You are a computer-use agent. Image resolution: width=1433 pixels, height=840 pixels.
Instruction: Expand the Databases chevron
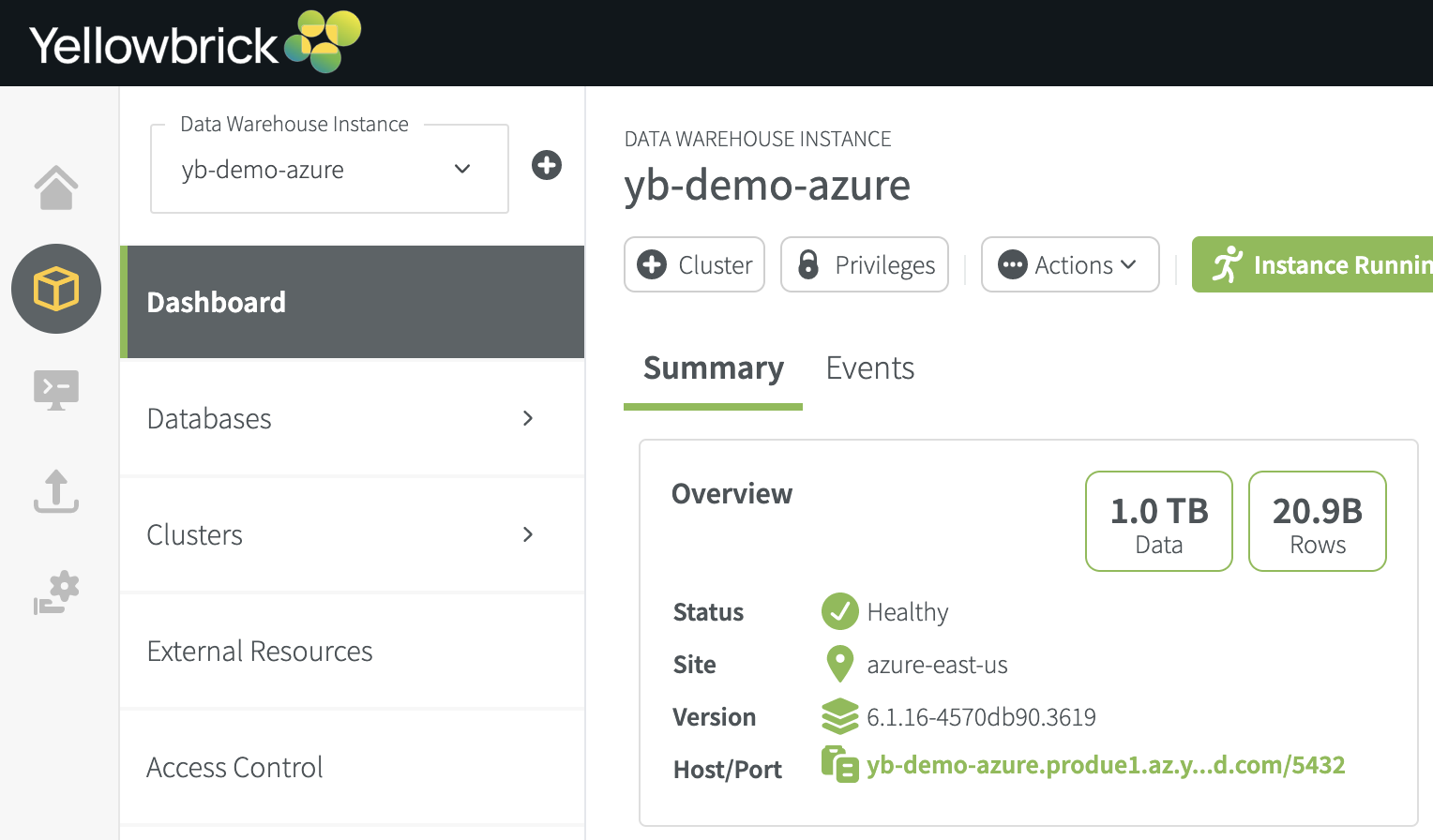tap(528, 418)
